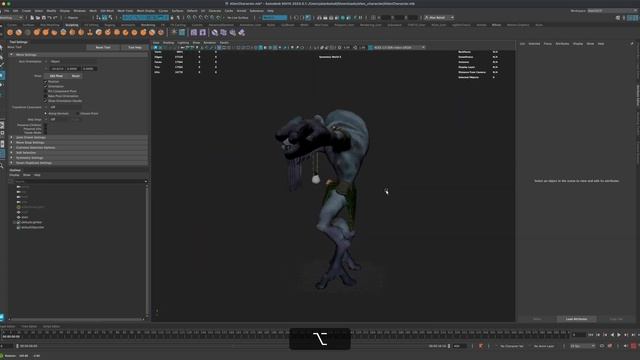Click the Edit Pivot button

tap(56, 76)
